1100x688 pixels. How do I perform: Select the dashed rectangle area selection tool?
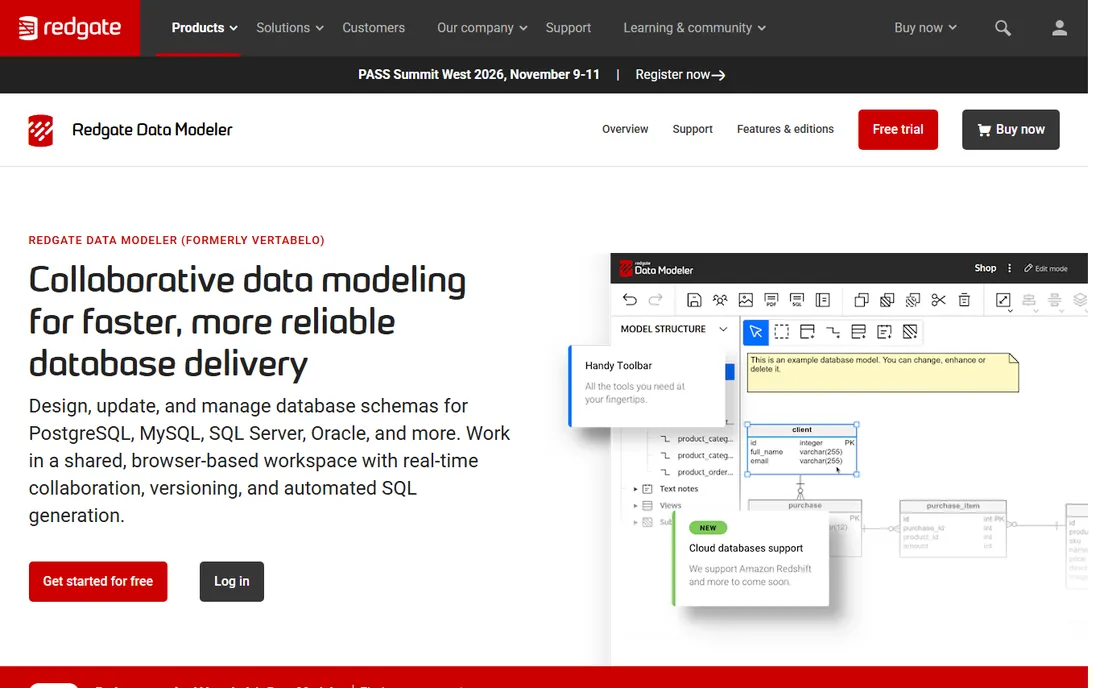click(x=782, y=332)
